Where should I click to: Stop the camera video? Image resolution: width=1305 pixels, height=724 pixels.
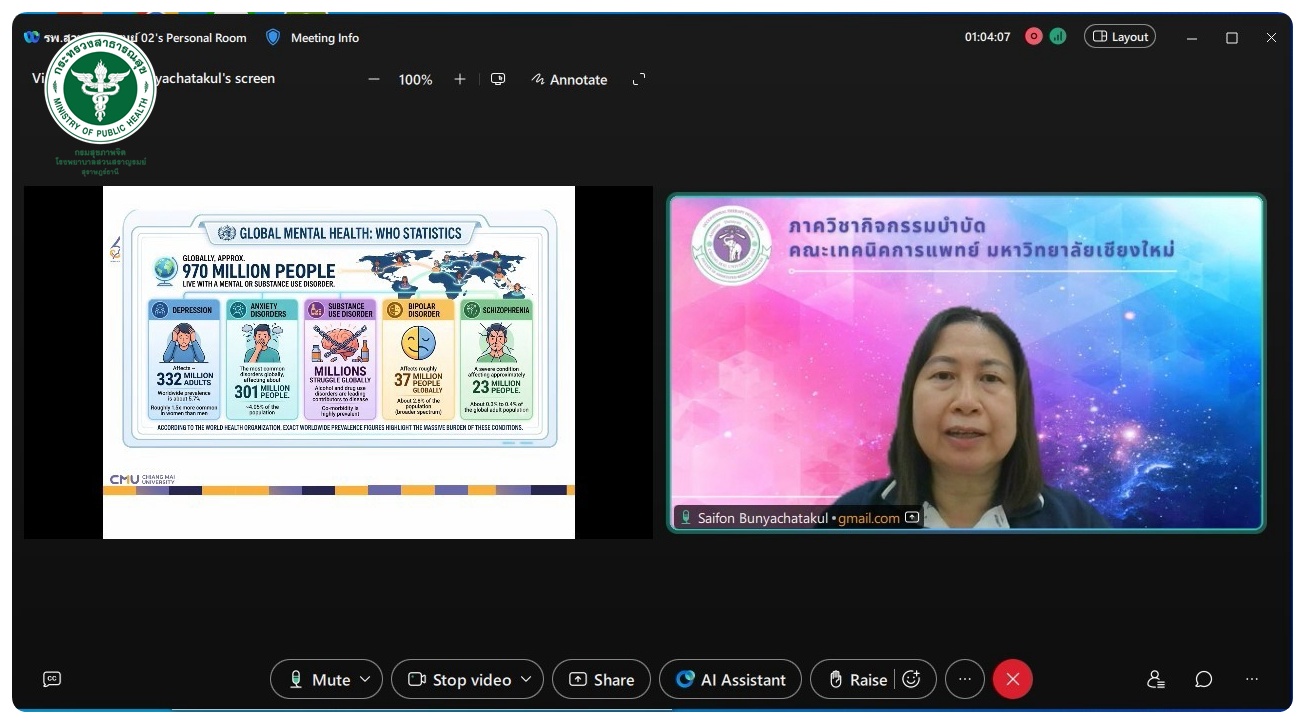tap(460, 679)
